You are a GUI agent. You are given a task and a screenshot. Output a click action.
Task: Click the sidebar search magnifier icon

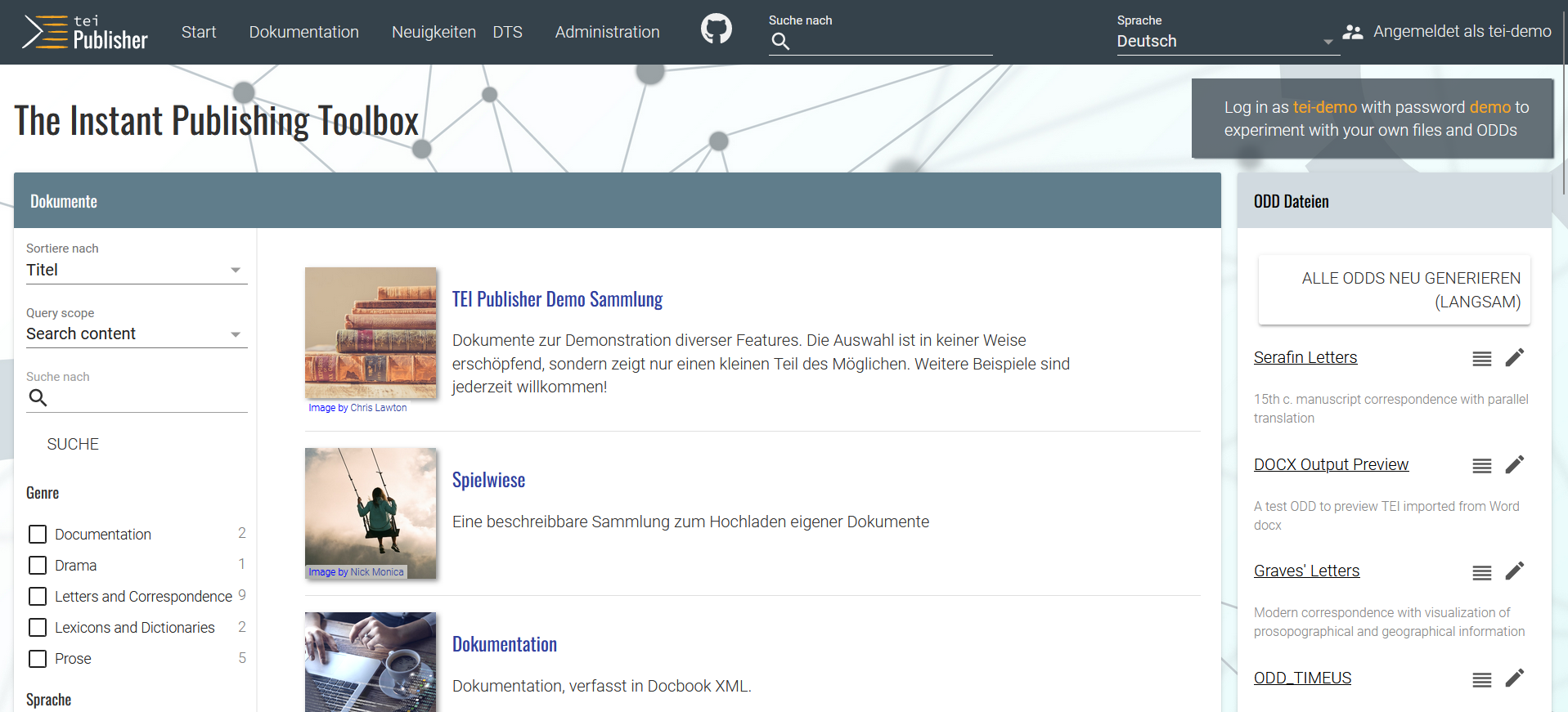click(38, 397)
